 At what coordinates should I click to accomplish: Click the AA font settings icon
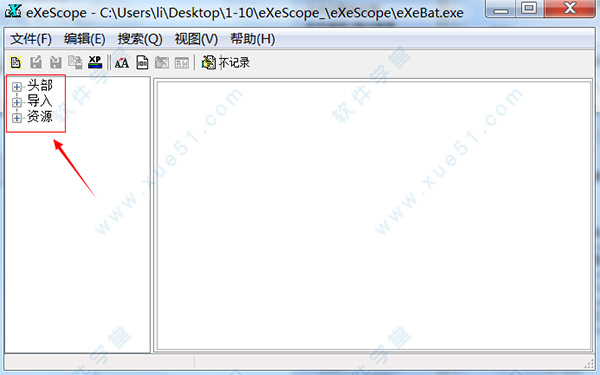(x=122, y=63)
